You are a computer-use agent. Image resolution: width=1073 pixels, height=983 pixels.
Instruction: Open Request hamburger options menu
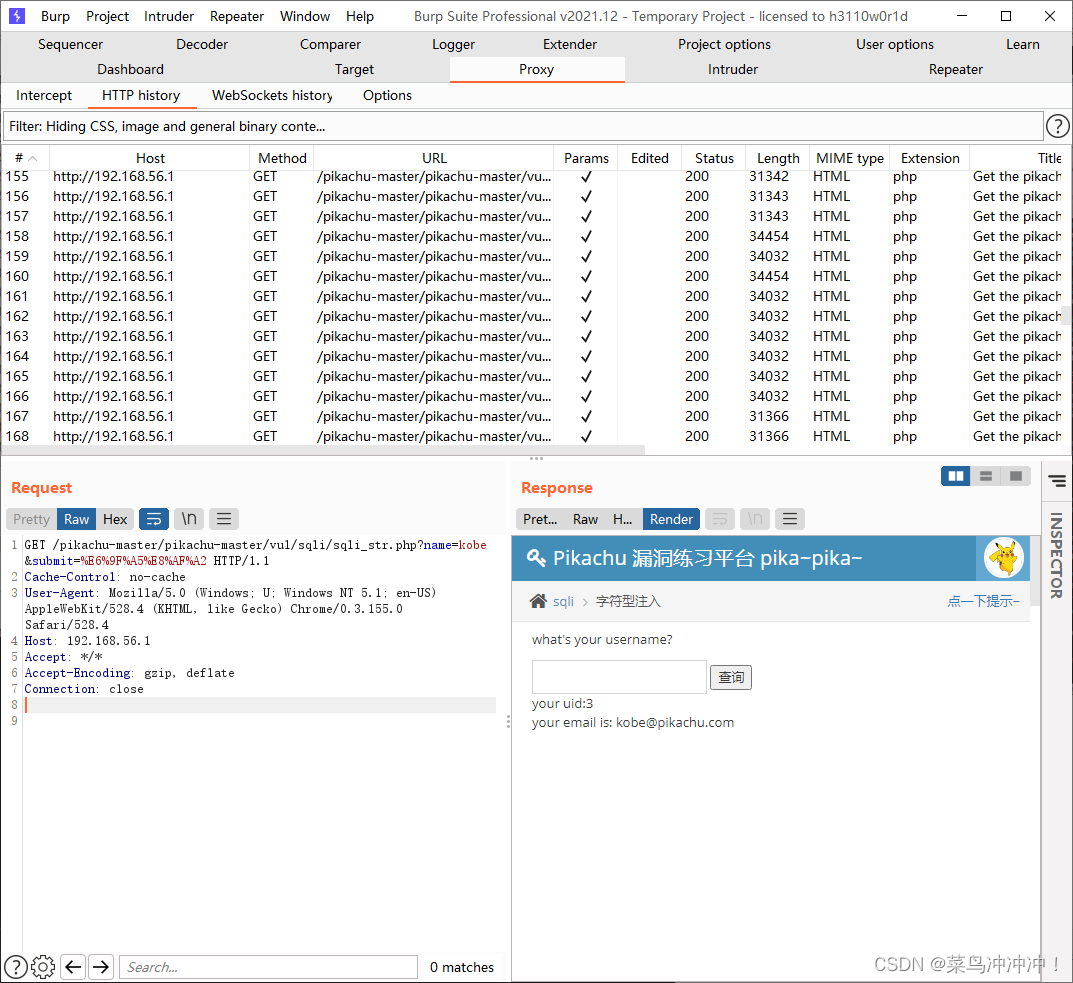pos(224,519)
